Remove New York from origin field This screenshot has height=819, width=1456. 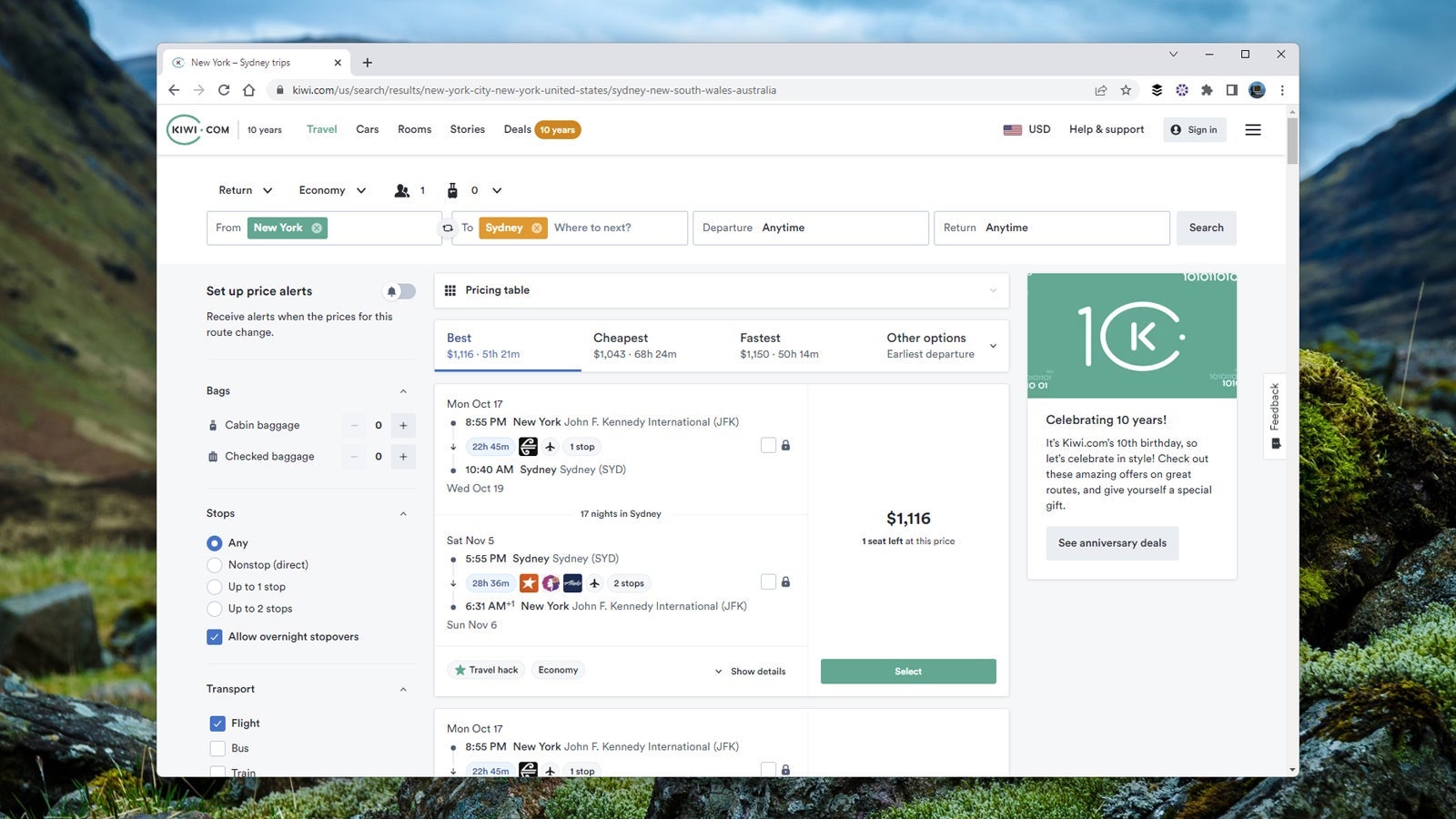(x=317, y=228)
